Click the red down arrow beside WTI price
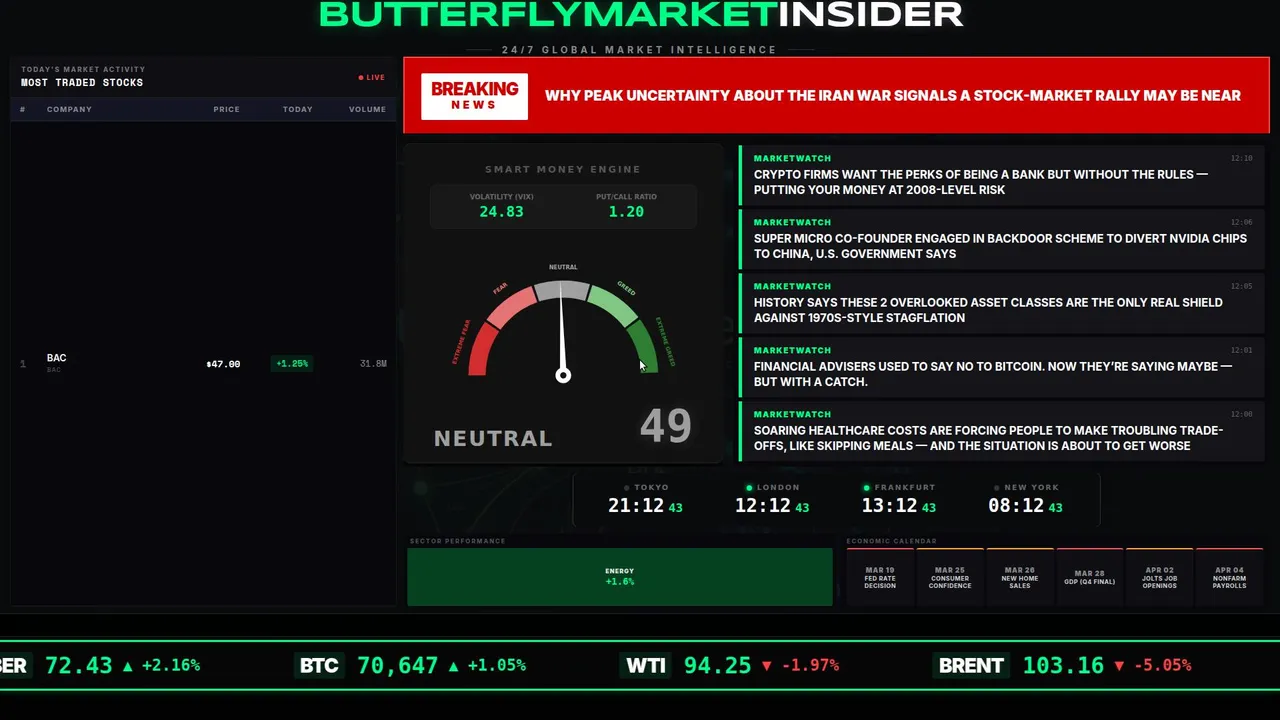 click(x=767, y=665)
